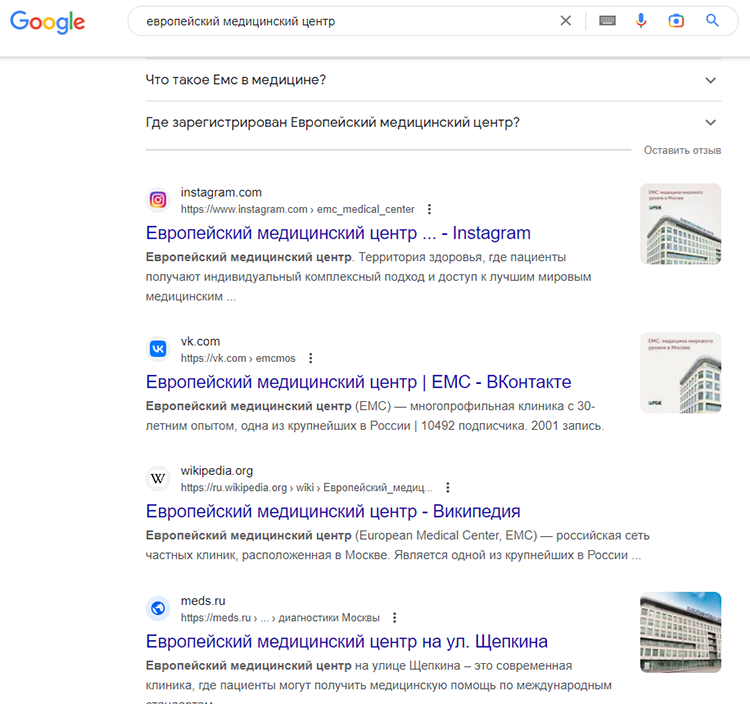Image resolution: width=750 pixels, height=704 pixels.
Task: Open more options for vk.com result
Action: [x=311, y=358]
